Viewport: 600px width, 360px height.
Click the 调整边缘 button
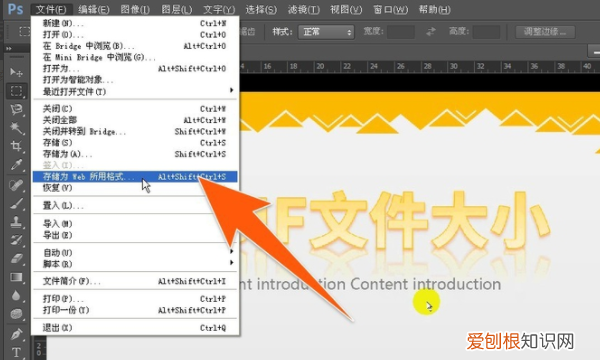(545, 31)
